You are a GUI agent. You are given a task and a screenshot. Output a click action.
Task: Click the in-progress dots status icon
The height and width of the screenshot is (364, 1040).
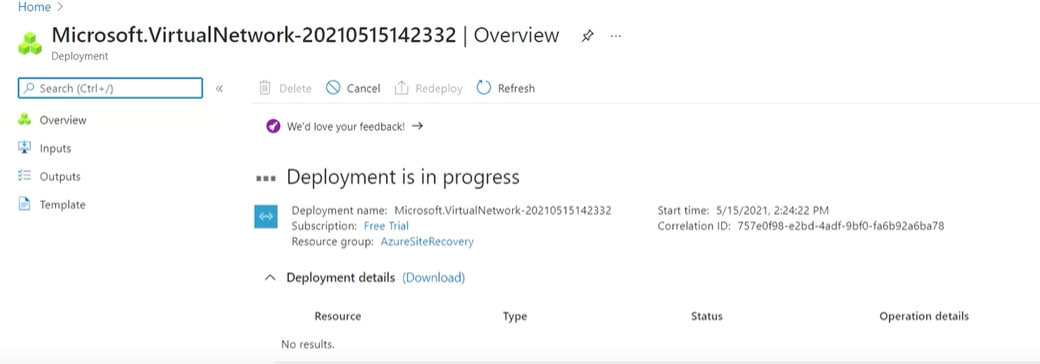(266, 179)
